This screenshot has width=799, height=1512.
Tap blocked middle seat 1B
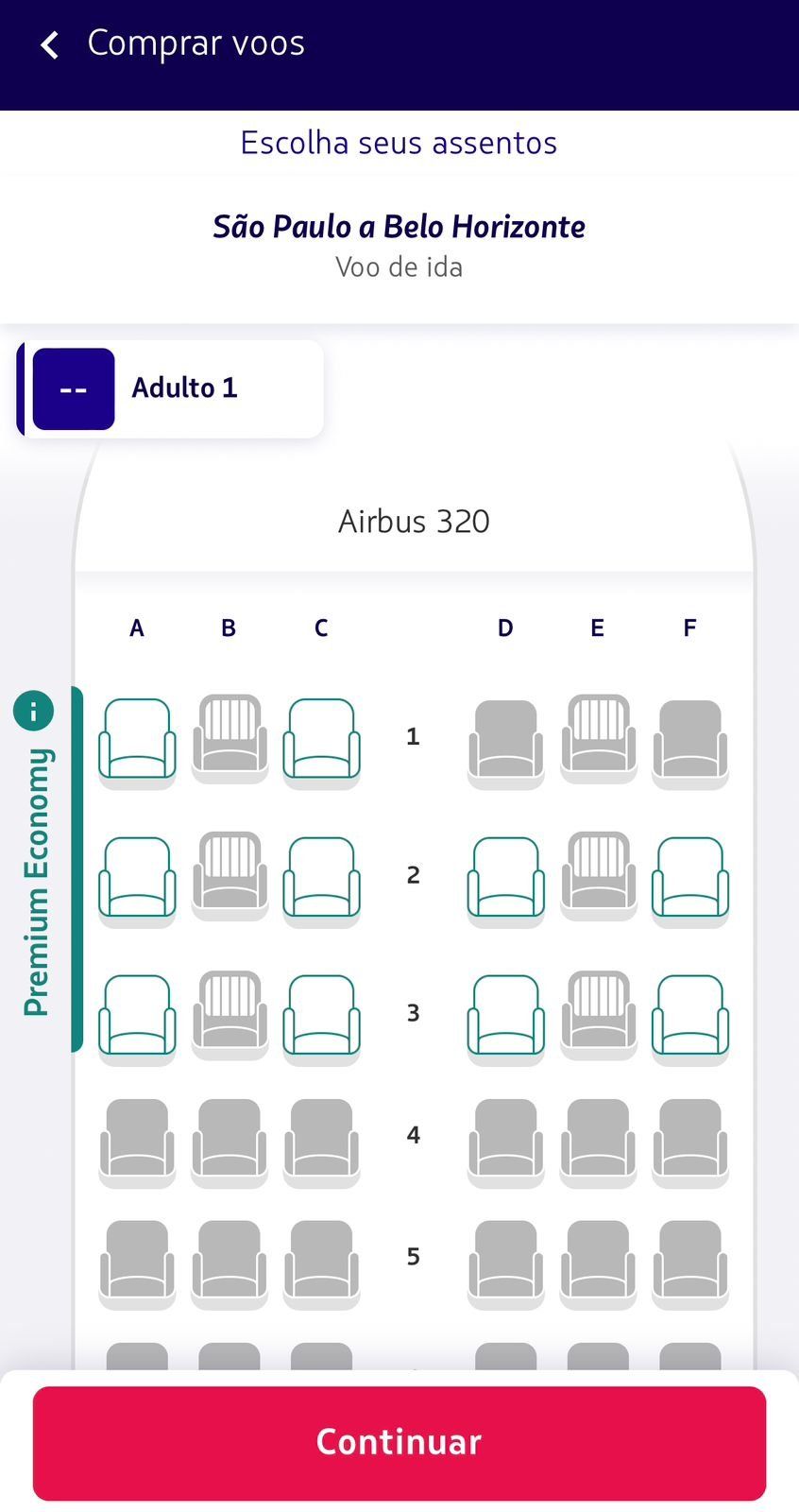229,737
